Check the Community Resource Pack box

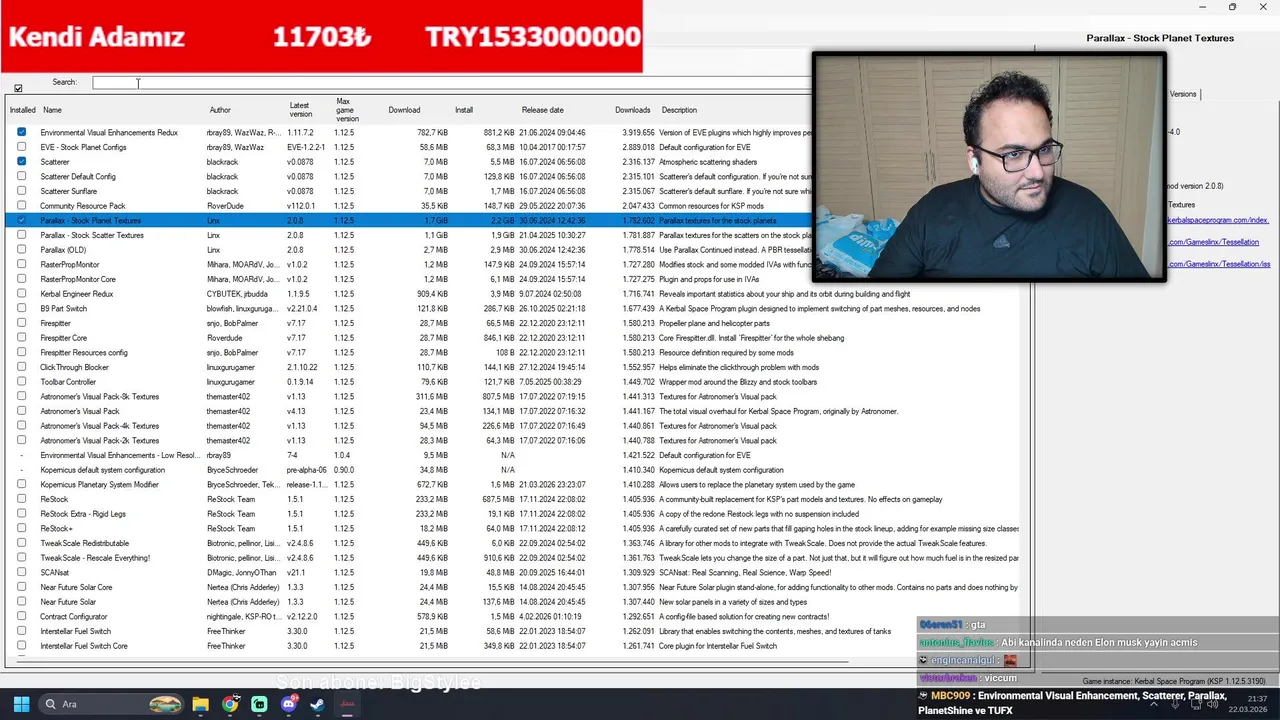22,205
